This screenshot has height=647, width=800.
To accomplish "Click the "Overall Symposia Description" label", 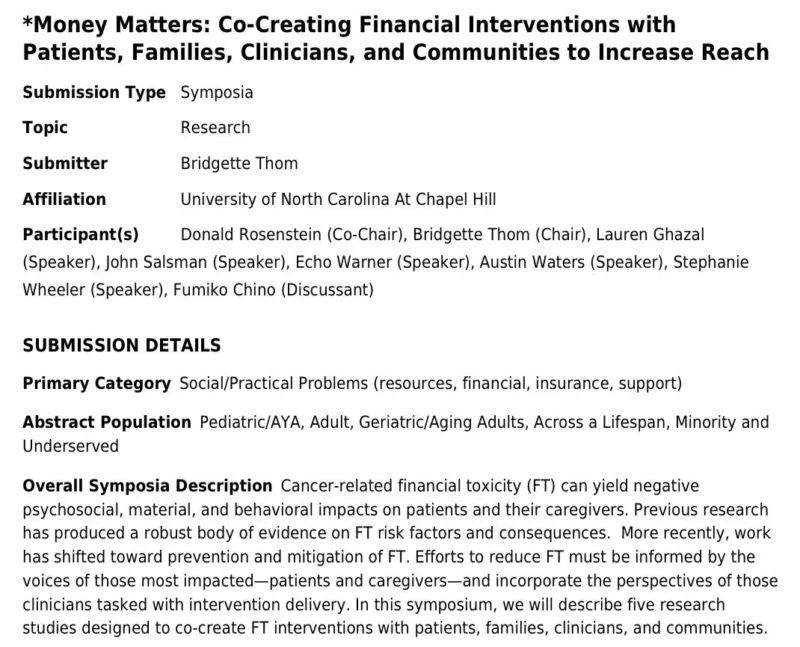I will (147, 486).
